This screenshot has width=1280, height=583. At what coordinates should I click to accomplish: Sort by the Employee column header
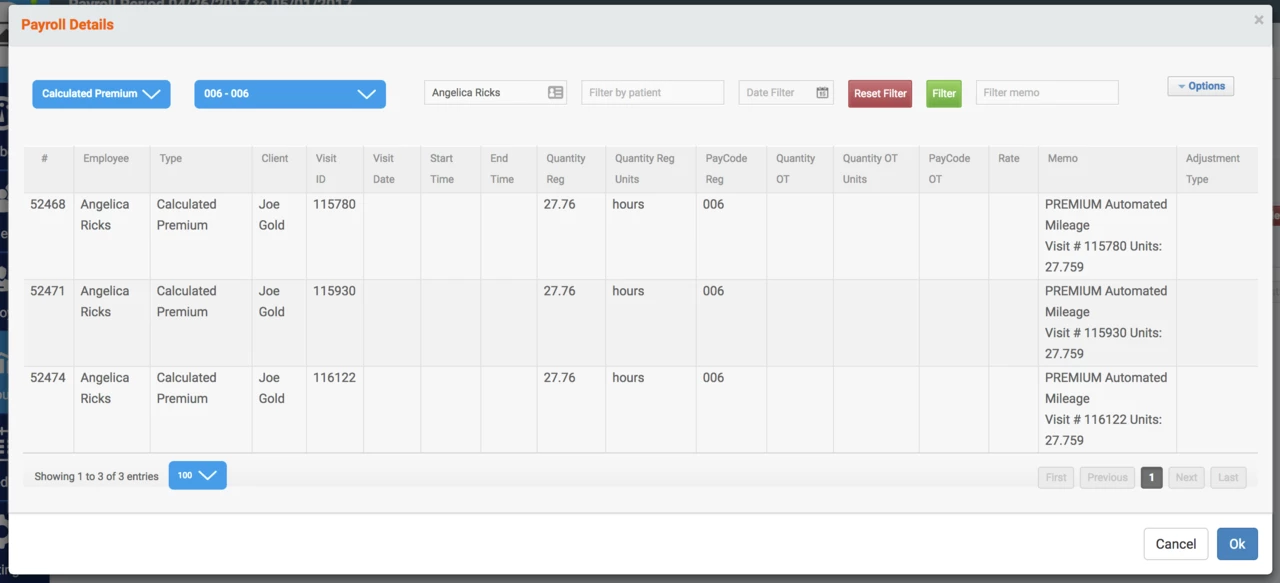pyautogui.click(x=106, y=159)
